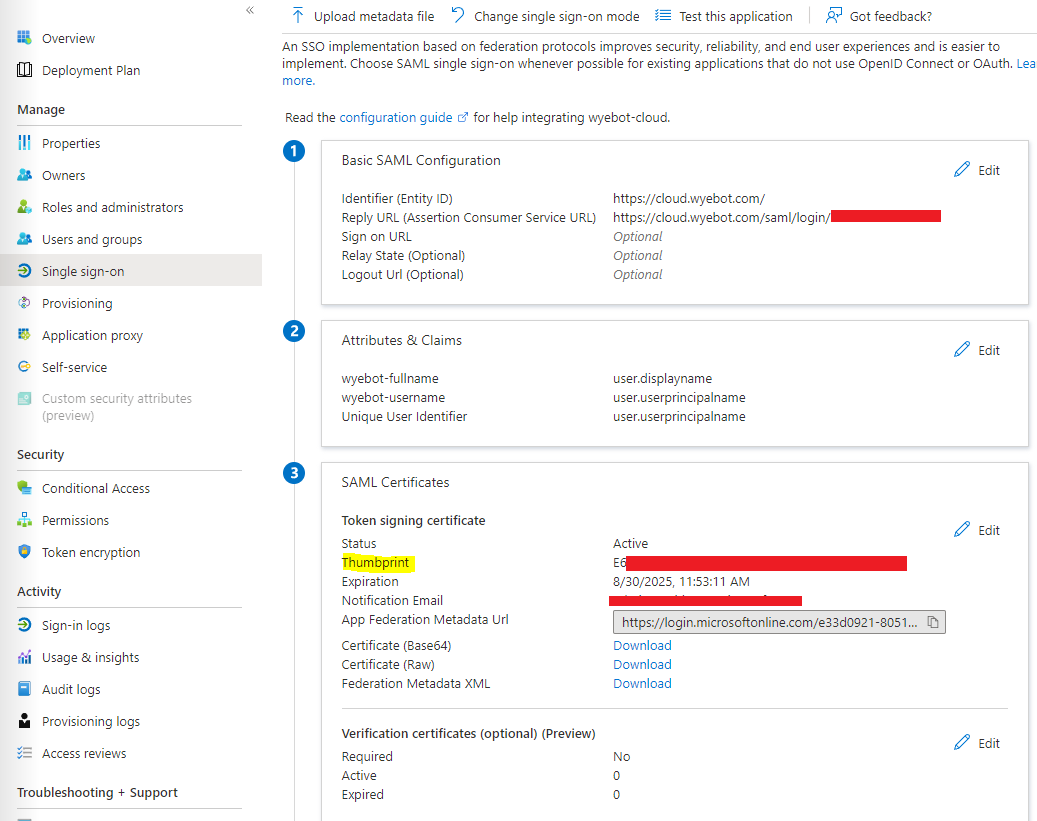Open the Deployment Plan page
This screenshot has height=821, width=1037.
pyautogui.click(x=91, y=70)
